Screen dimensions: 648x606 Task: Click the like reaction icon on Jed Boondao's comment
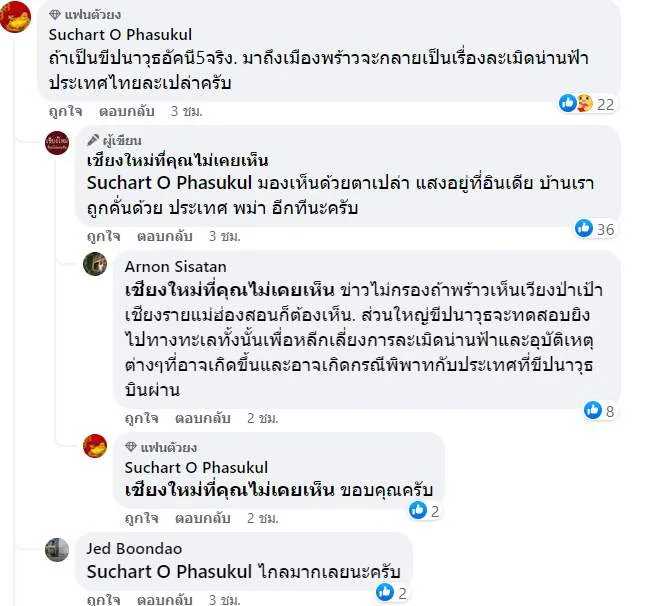coord(385,593)
